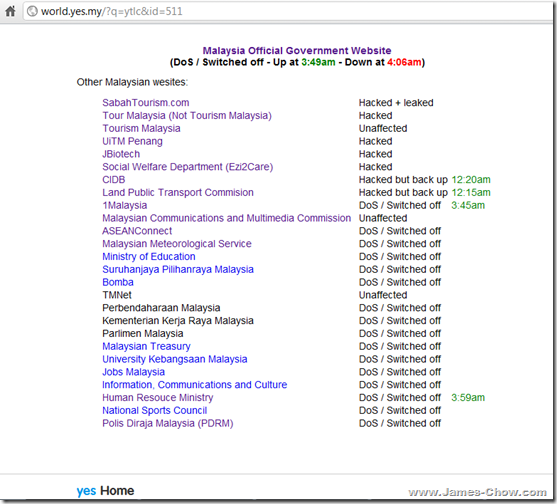Visit the ASEANConnect link

[x=137, y=231]
